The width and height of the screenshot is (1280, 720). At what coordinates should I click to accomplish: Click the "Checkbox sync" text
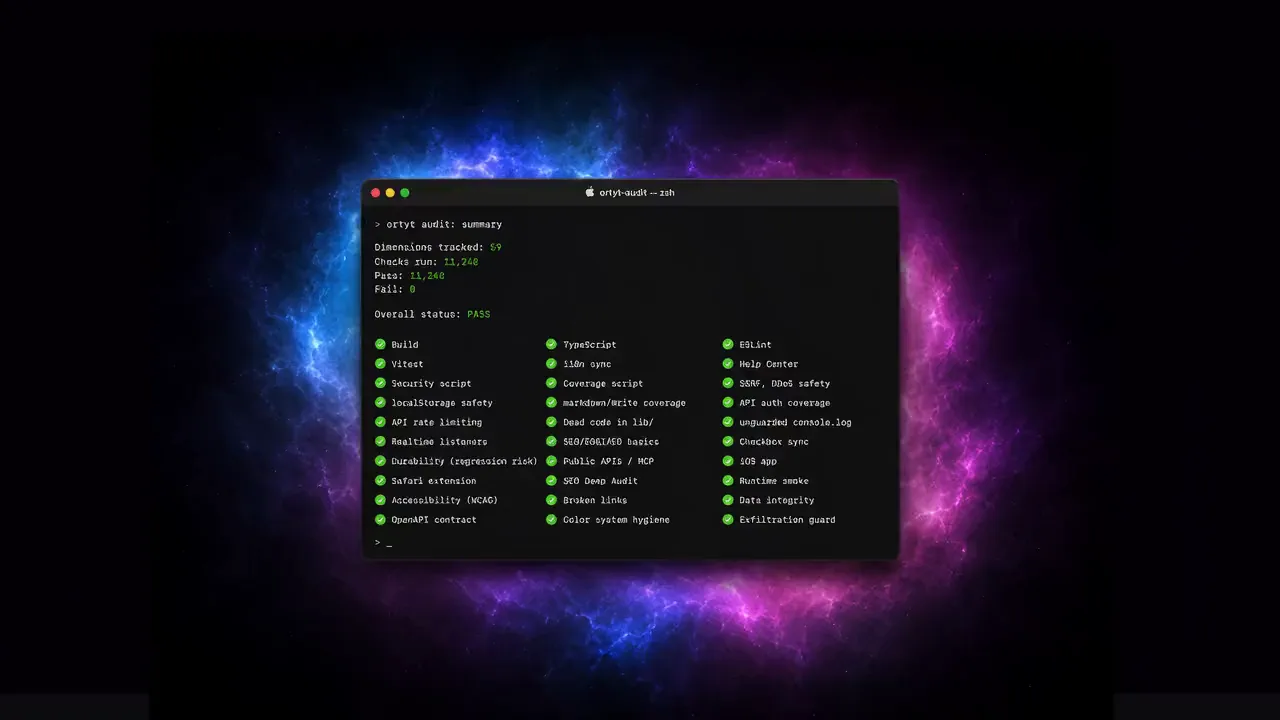coord(774,442)
